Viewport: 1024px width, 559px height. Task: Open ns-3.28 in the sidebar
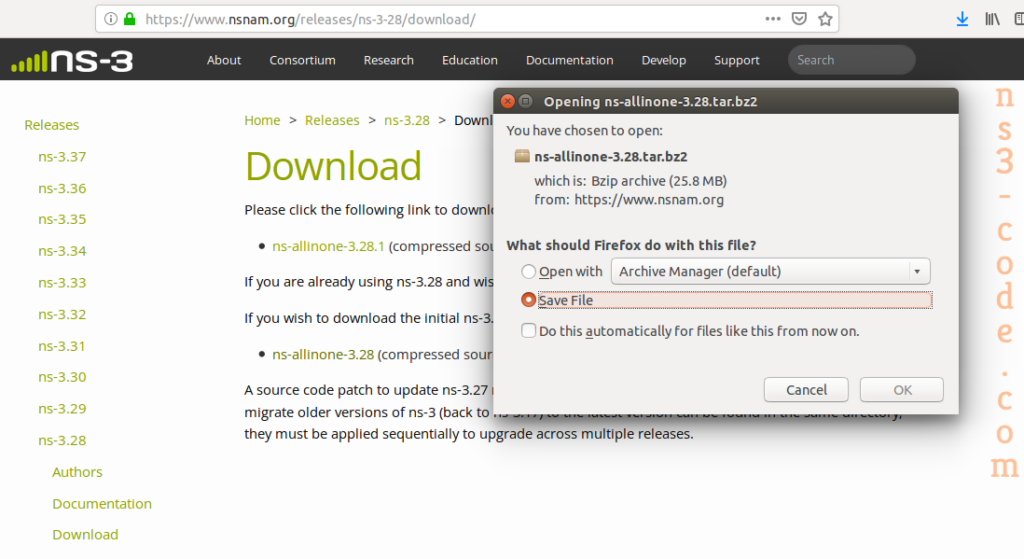pos(62,440)
